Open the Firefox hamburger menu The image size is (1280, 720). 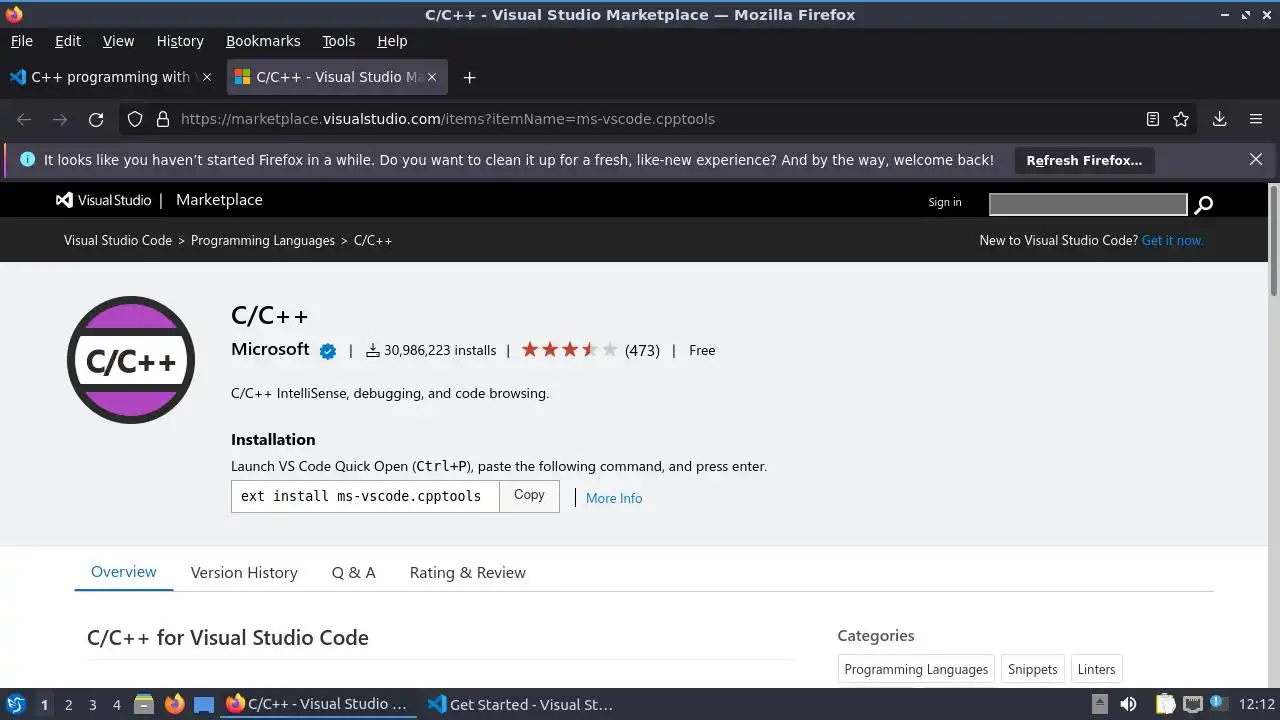click(x=1256, y=119)
